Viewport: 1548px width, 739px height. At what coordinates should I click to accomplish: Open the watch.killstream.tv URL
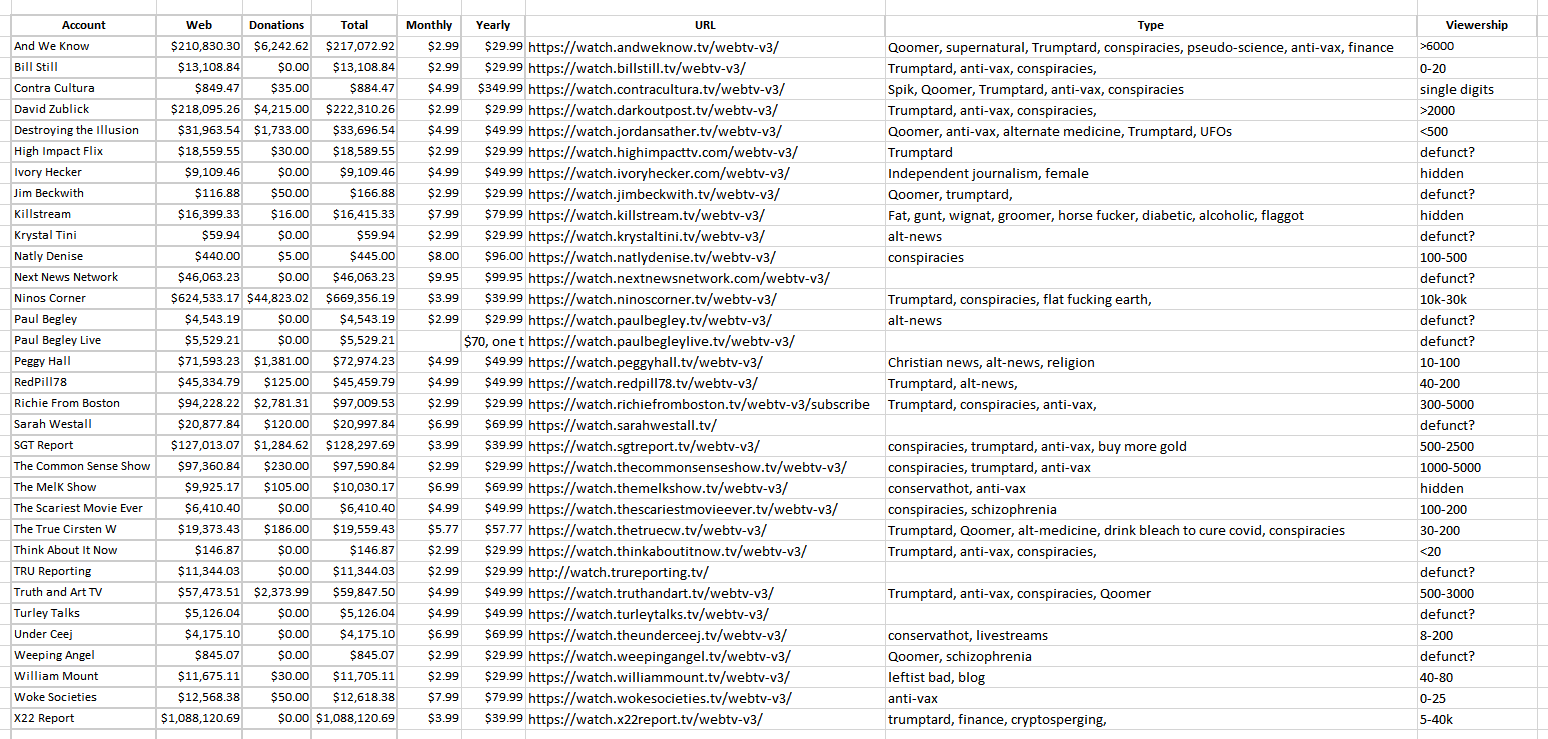pyautogui.click(x=646, y=215)
